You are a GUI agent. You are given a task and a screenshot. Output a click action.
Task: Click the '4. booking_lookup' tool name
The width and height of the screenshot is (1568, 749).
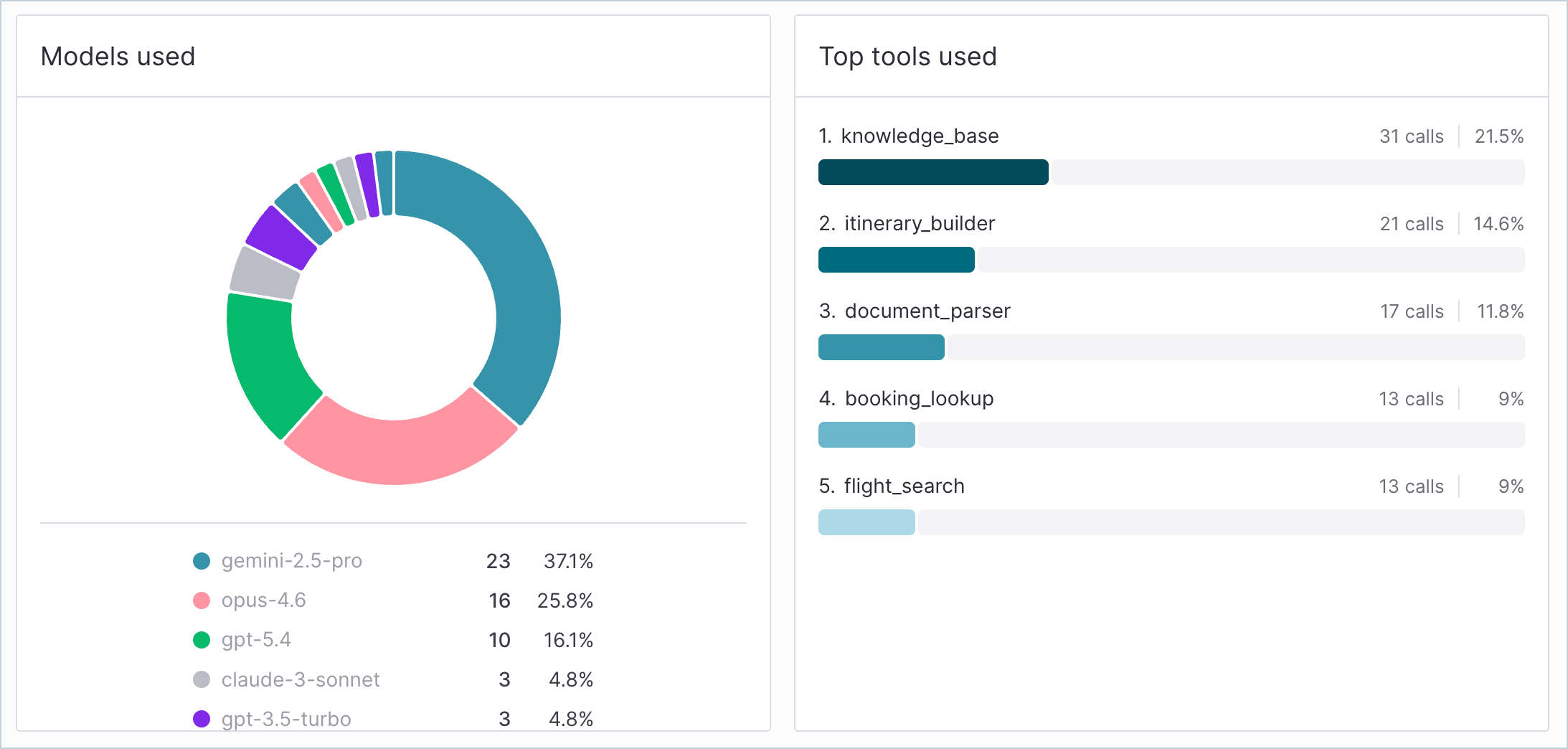pos(906,399)
